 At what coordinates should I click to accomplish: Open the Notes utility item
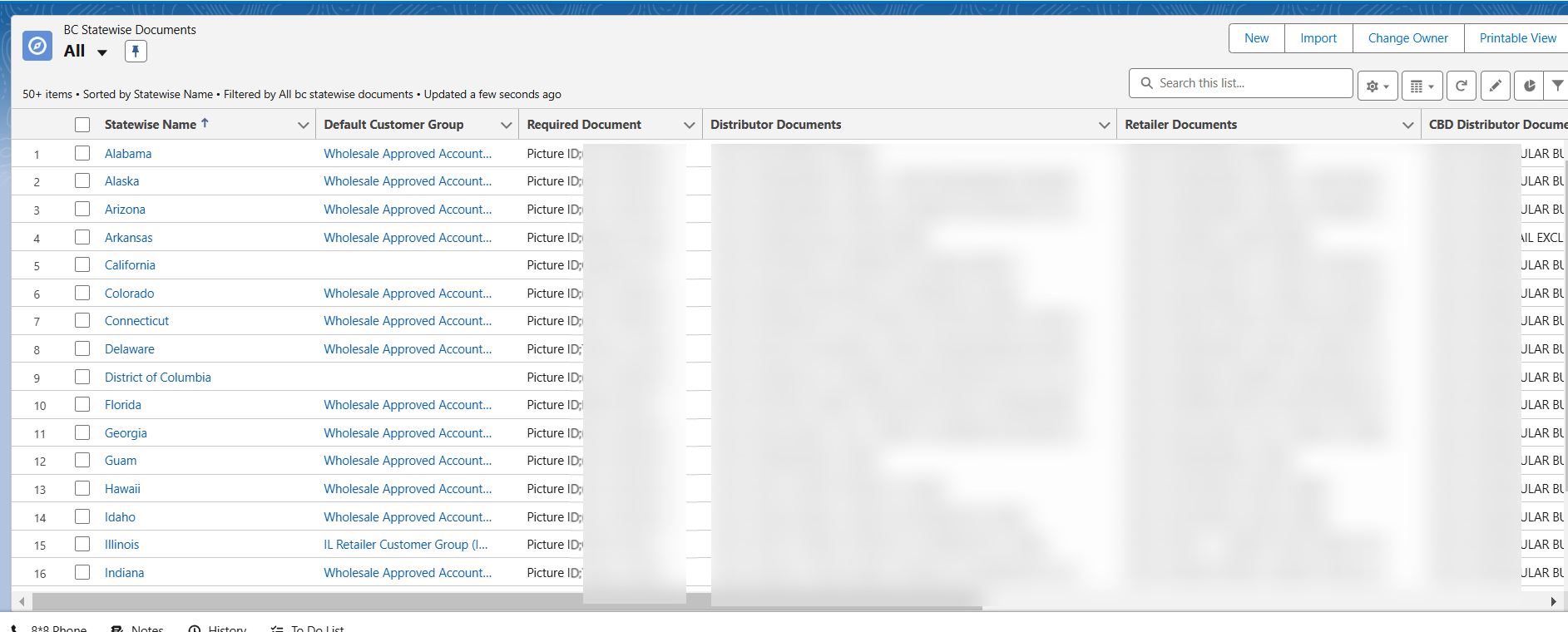(137, 629)
